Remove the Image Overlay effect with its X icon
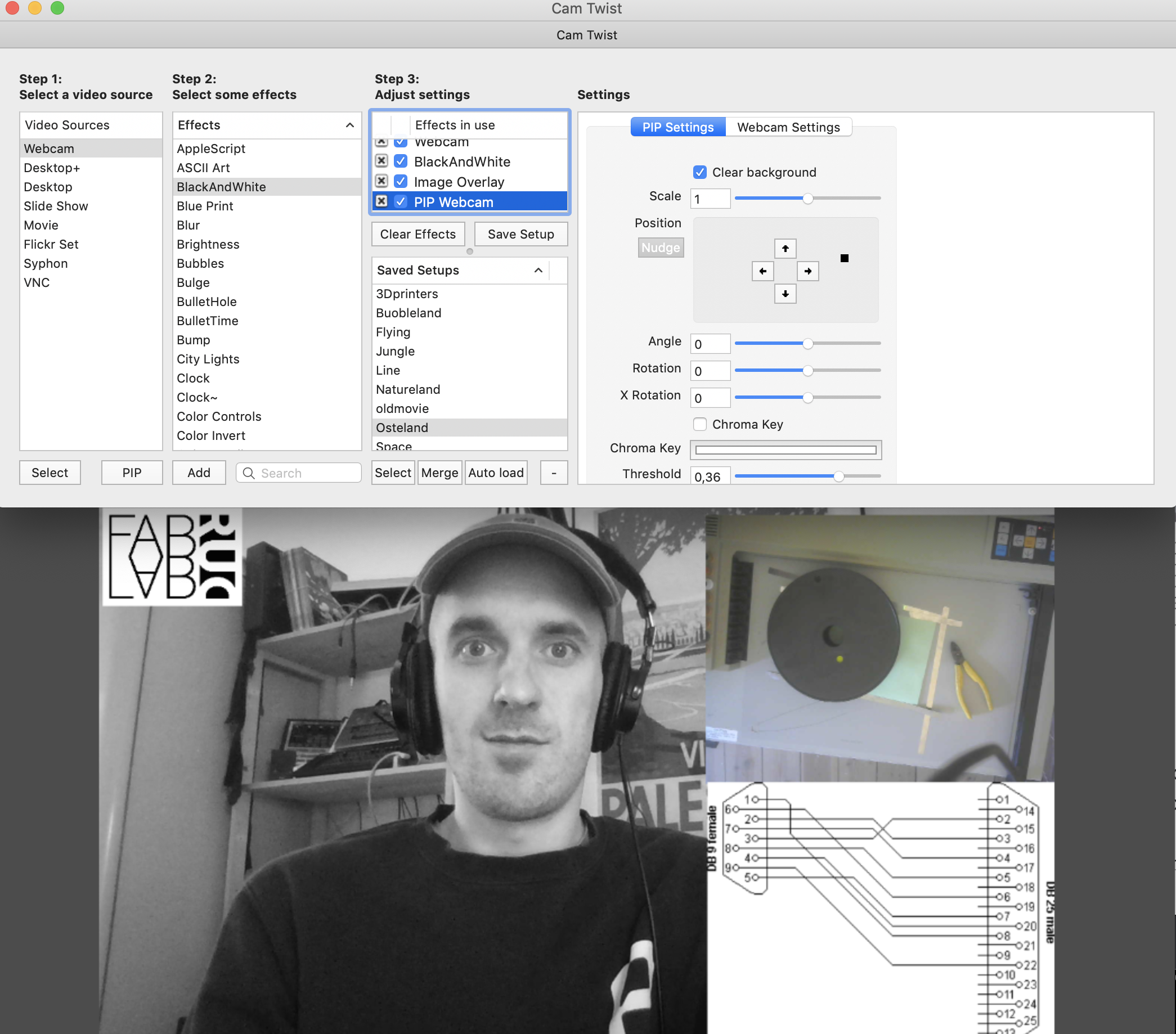 (381, 181)
